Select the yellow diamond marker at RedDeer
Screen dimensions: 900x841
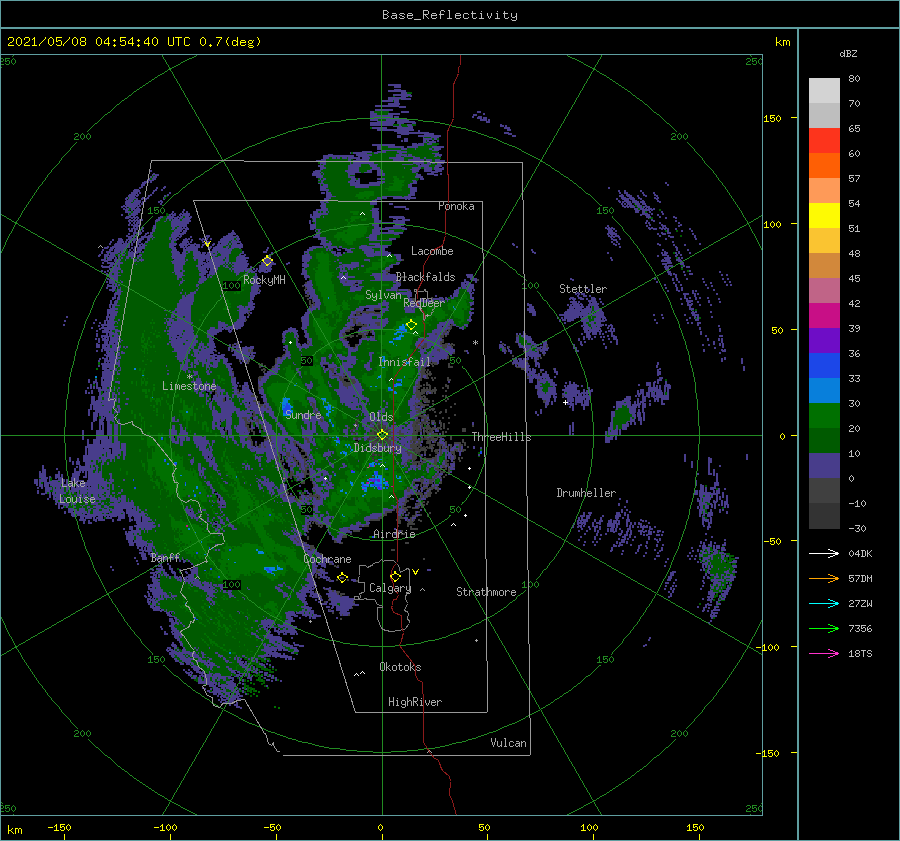[412, 325]
